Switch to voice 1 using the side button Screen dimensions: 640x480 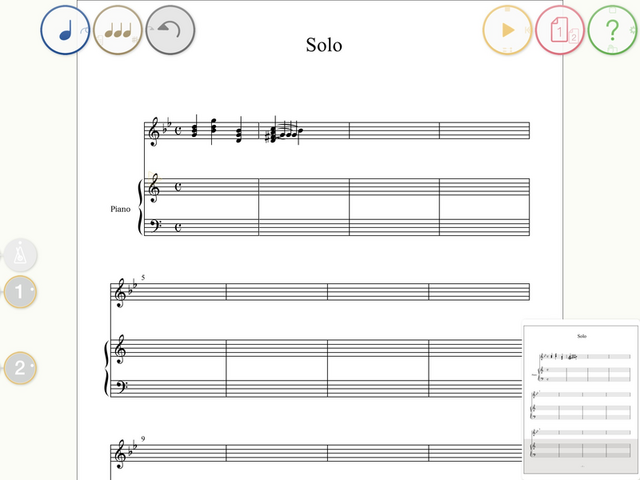tap(20, 291)
